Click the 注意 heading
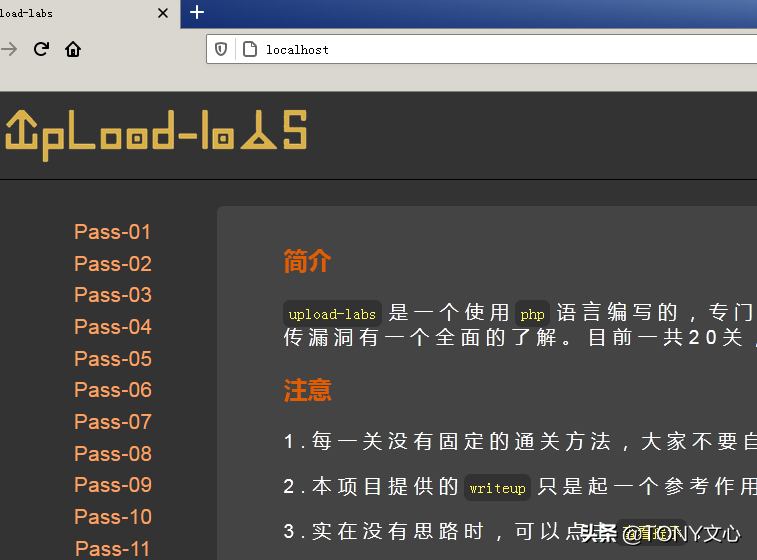Image resolution: width=757 pixels, height=560 pixels. click(x=308, y=390)
